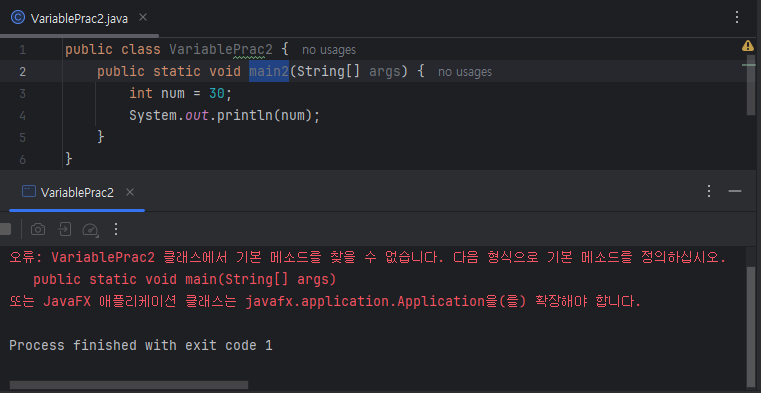The image size is (761, 393).
Task: Click 'no usages' hint beside class declaration
Action: pos(329,50)
